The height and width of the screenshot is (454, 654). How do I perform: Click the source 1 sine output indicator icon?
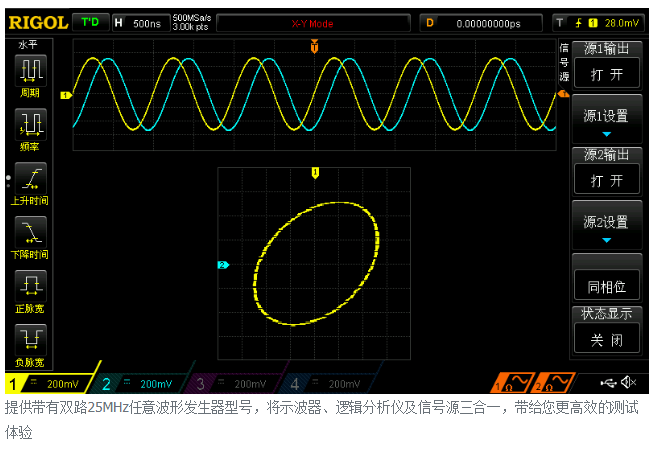[x=513, y=383]
